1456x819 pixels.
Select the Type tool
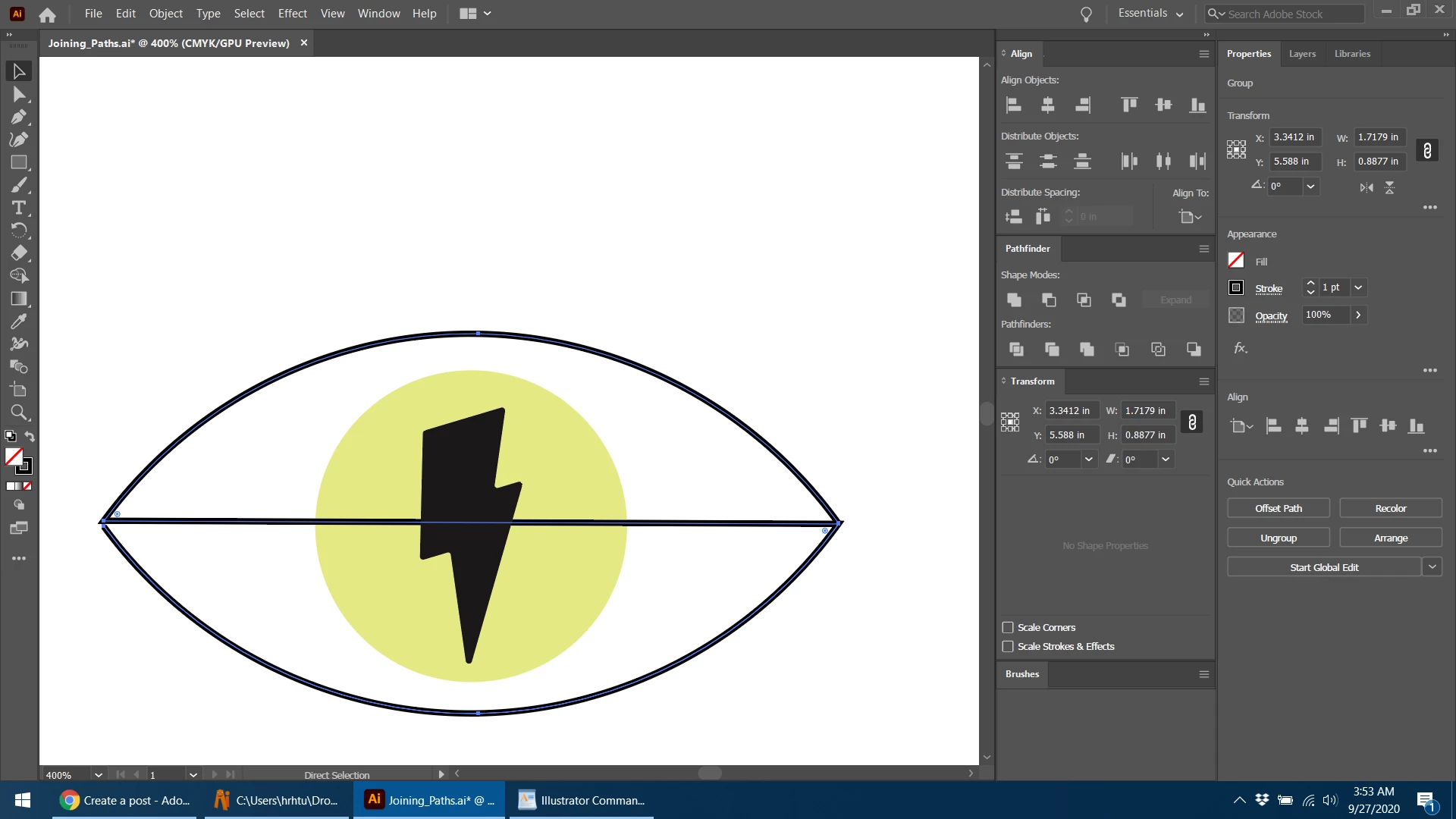point(19,208)
